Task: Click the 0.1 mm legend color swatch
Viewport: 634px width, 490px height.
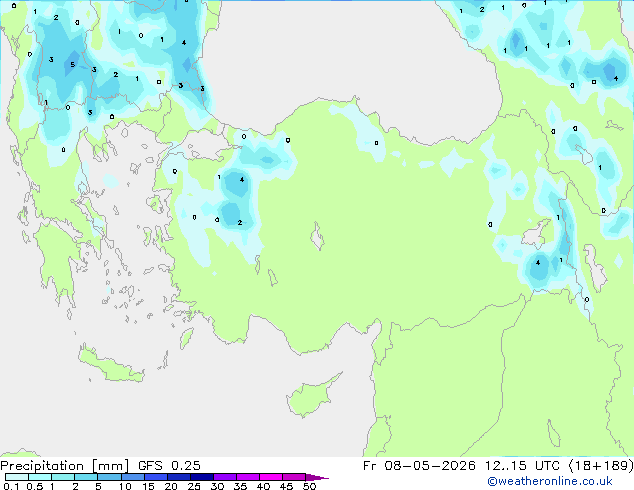Action: point(17,477)
